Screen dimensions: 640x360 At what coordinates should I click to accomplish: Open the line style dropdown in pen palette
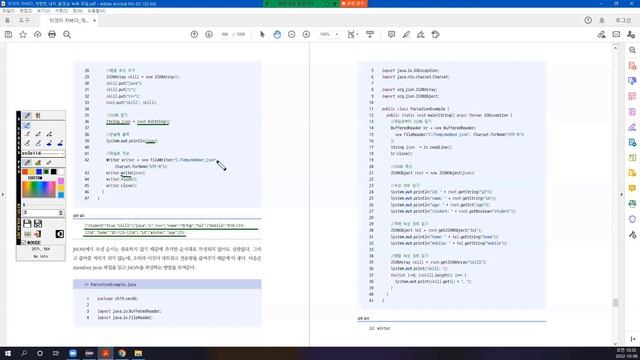point(43,153)
